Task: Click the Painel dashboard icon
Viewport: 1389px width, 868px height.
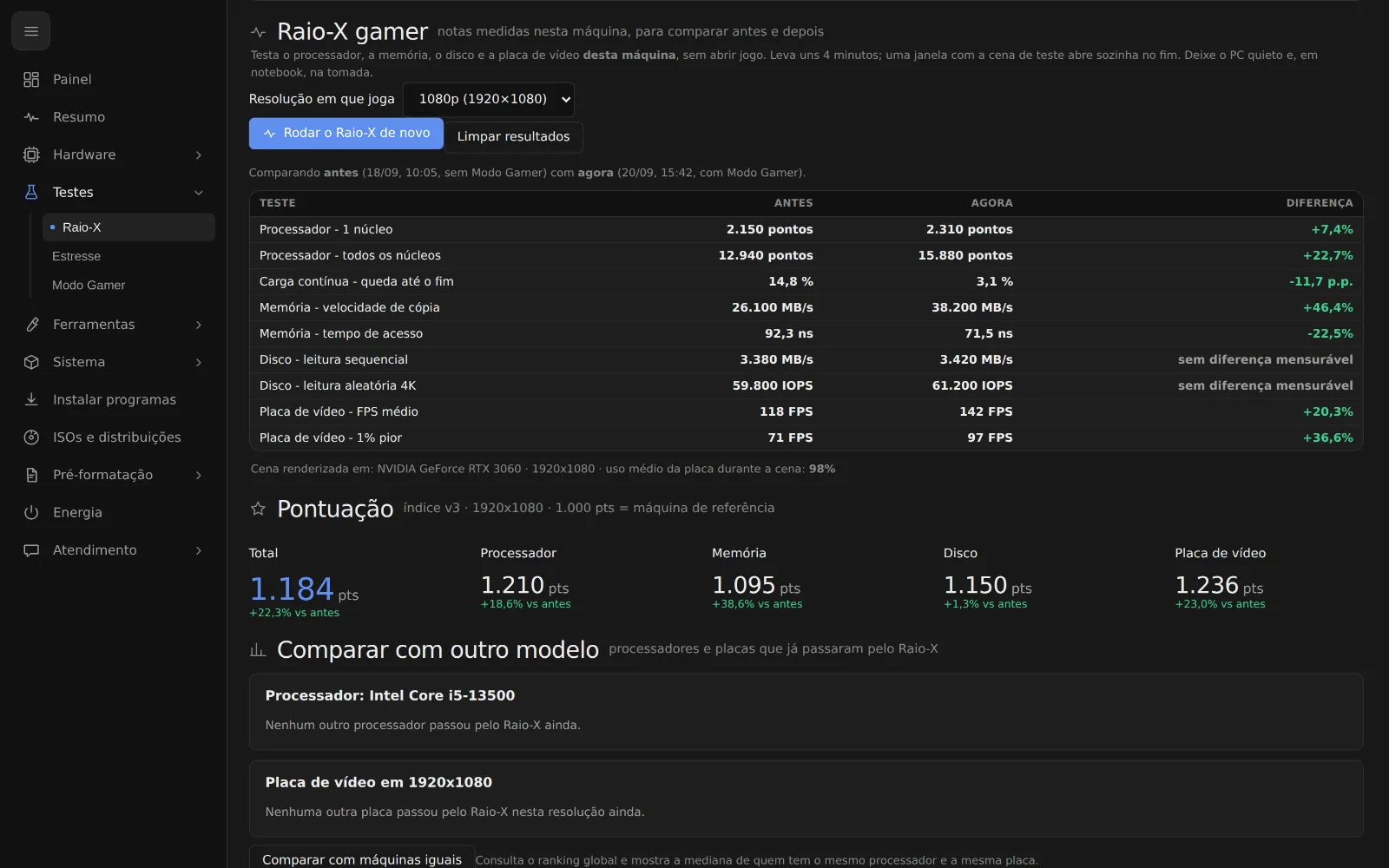Action: click(31, 80)
